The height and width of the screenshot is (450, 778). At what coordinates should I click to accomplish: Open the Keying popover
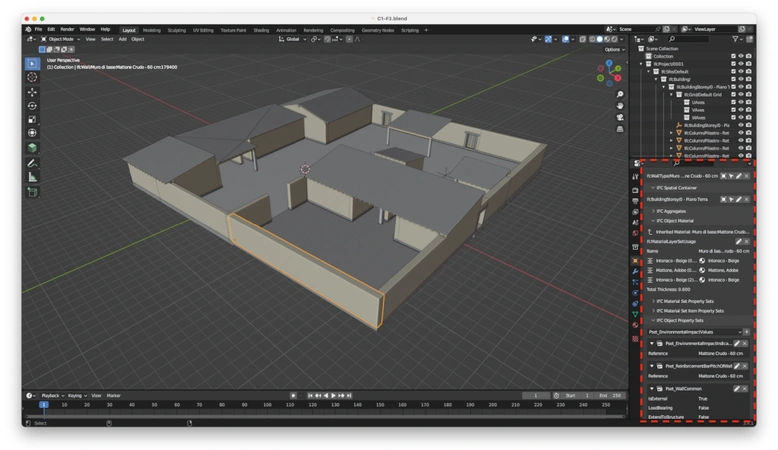click(77, 395)
